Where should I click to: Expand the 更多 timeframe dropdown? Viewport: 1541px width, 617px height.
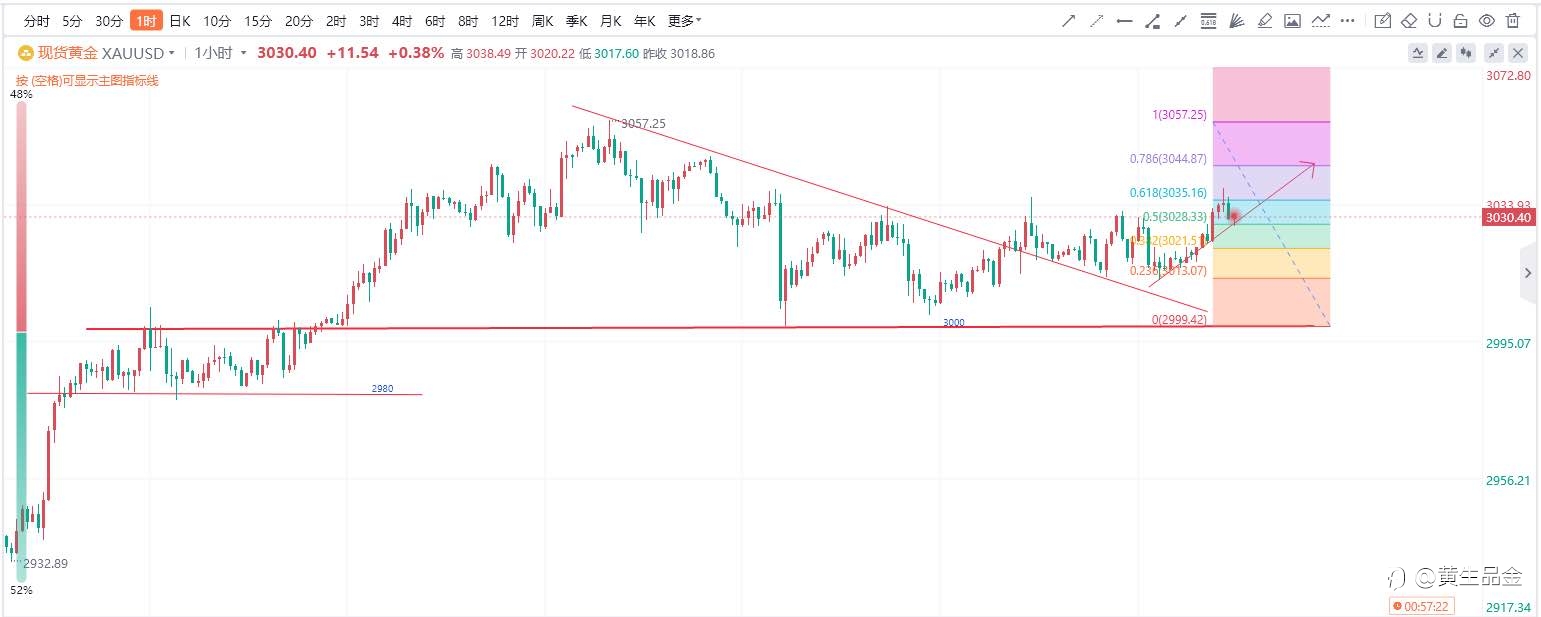click(x=684, y=20)
